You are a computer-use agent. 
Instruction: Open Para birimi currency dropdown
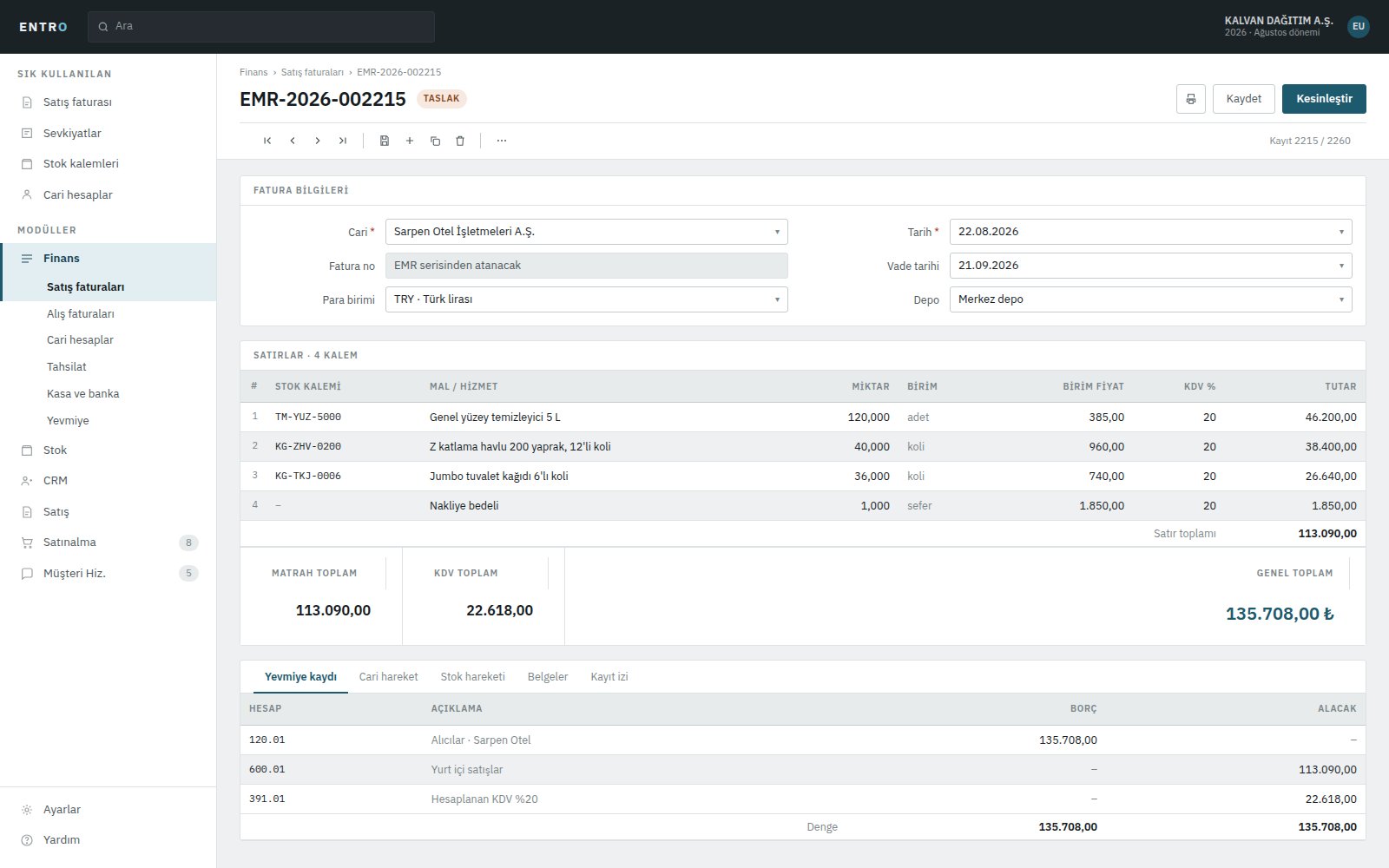pyautogui.click(x=587, y=299)
